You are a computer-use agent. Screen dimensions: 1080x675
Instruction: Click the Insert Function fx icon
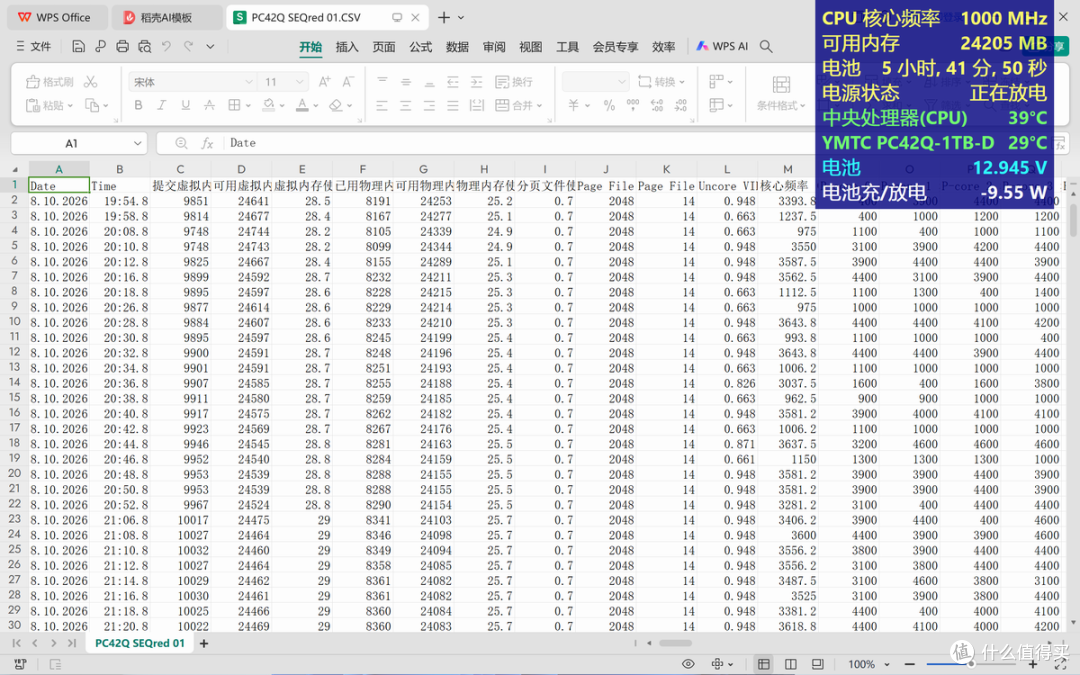tap(207, 143)
